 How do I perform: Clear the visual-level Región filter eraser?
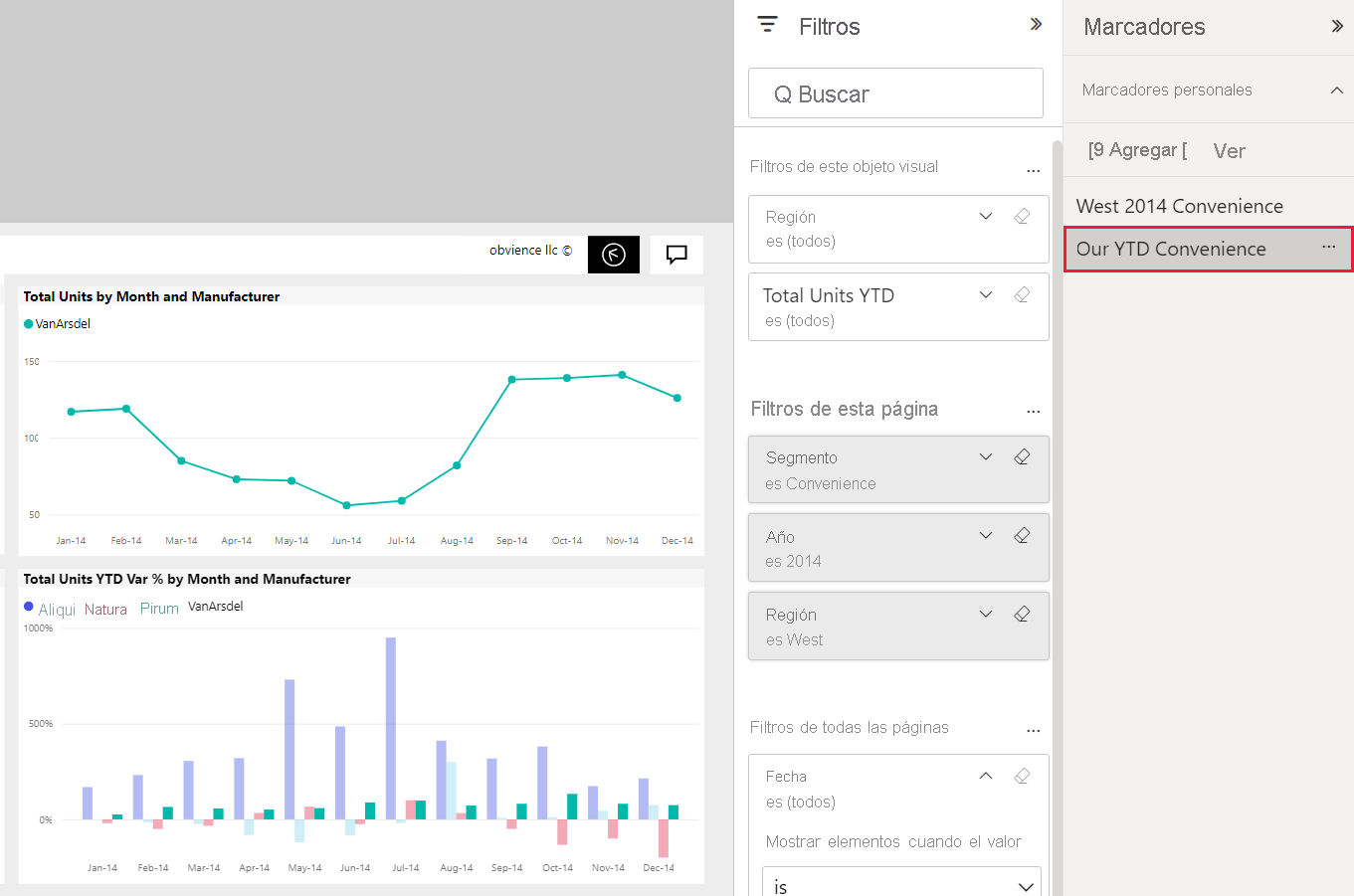coord(1022,216)
